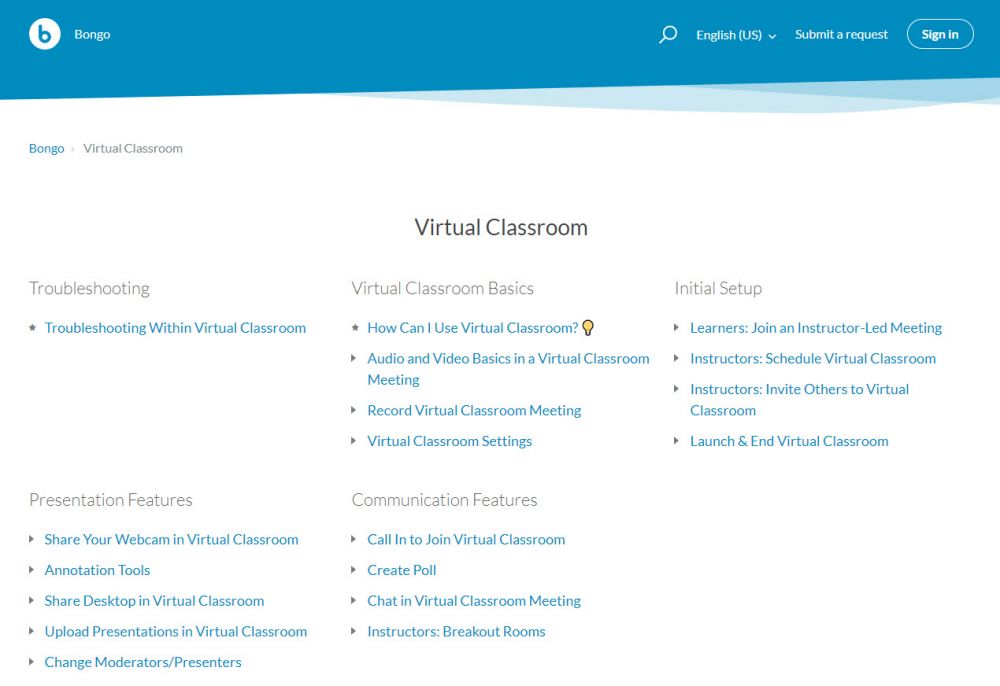Viewport: 1000px width, 686px height.
Task: Click the Bongo logo icon
Action: point(45,34)
